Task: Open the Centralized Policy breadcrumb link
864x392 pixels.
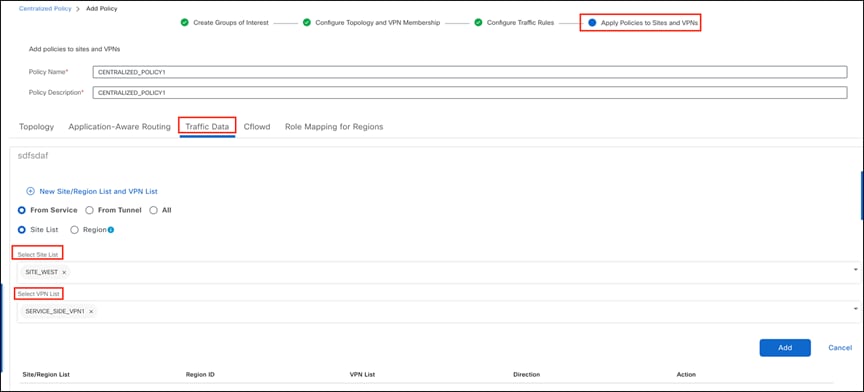Action: pos(45,9)
